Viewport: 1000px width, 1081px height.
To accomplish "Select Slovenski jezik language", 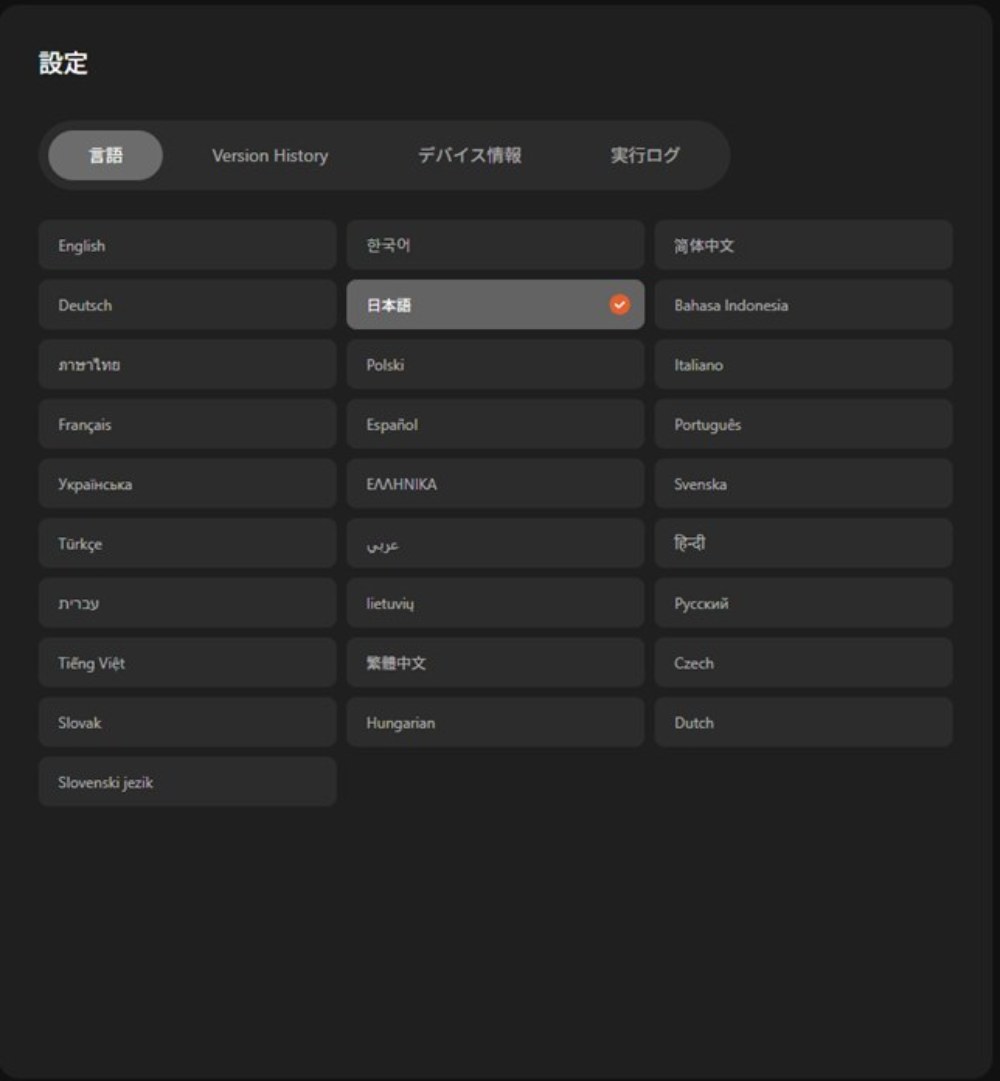I will (187, 782).
